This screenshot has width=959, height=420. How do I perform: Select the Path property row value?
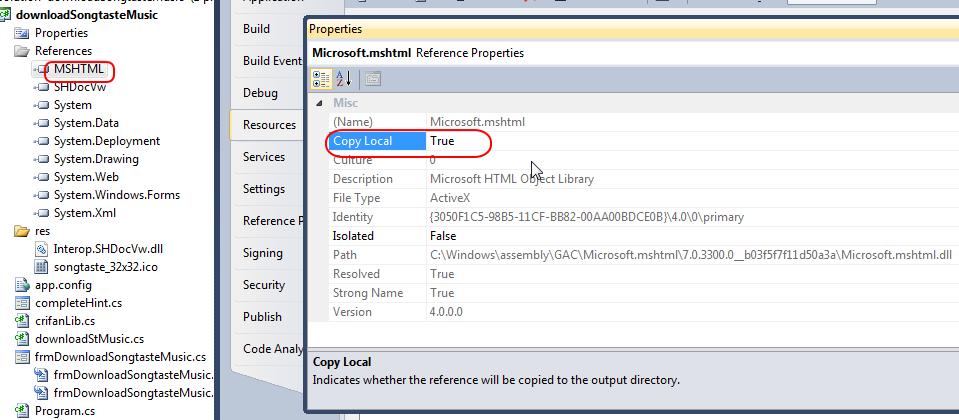coord(691,255)
